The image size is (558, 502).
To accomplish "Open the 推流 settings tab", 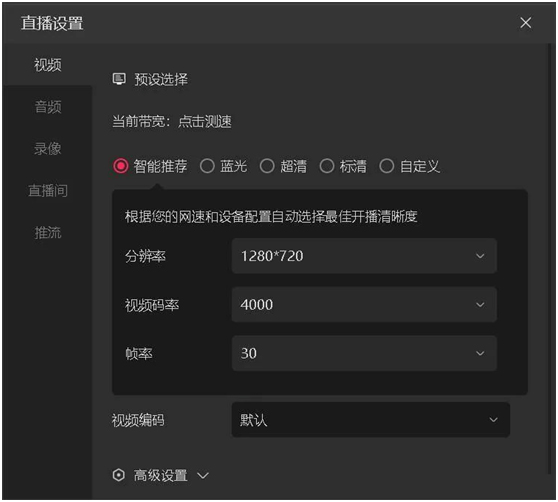I will click(48, 232).
